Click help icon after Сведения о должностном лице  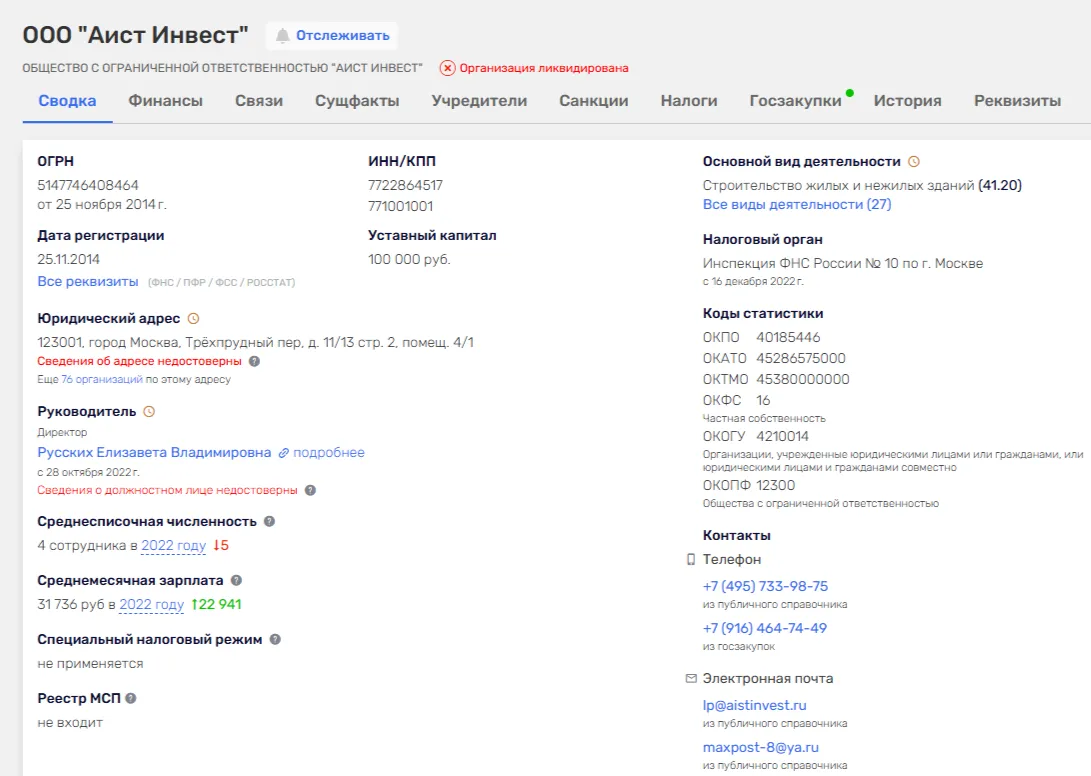(310, 490)
